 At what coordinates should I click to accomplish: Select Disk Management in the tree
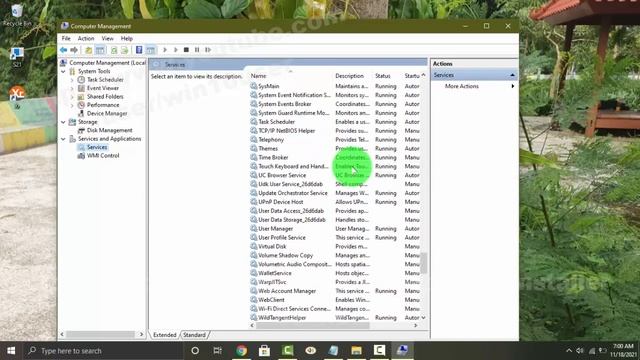(109, 130)
